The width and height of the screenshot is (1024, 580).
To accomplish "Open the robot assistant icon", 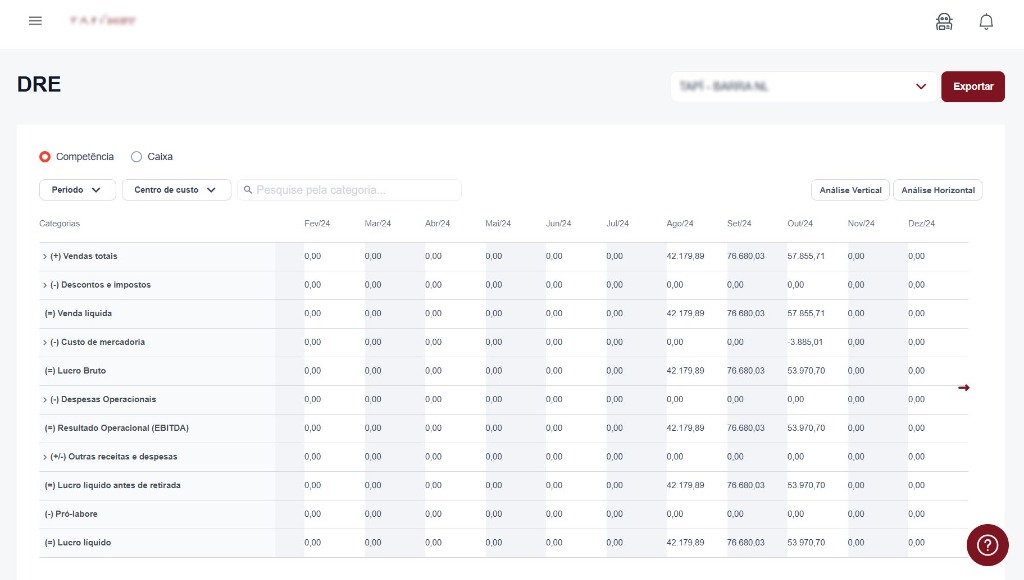I will 944,21.
